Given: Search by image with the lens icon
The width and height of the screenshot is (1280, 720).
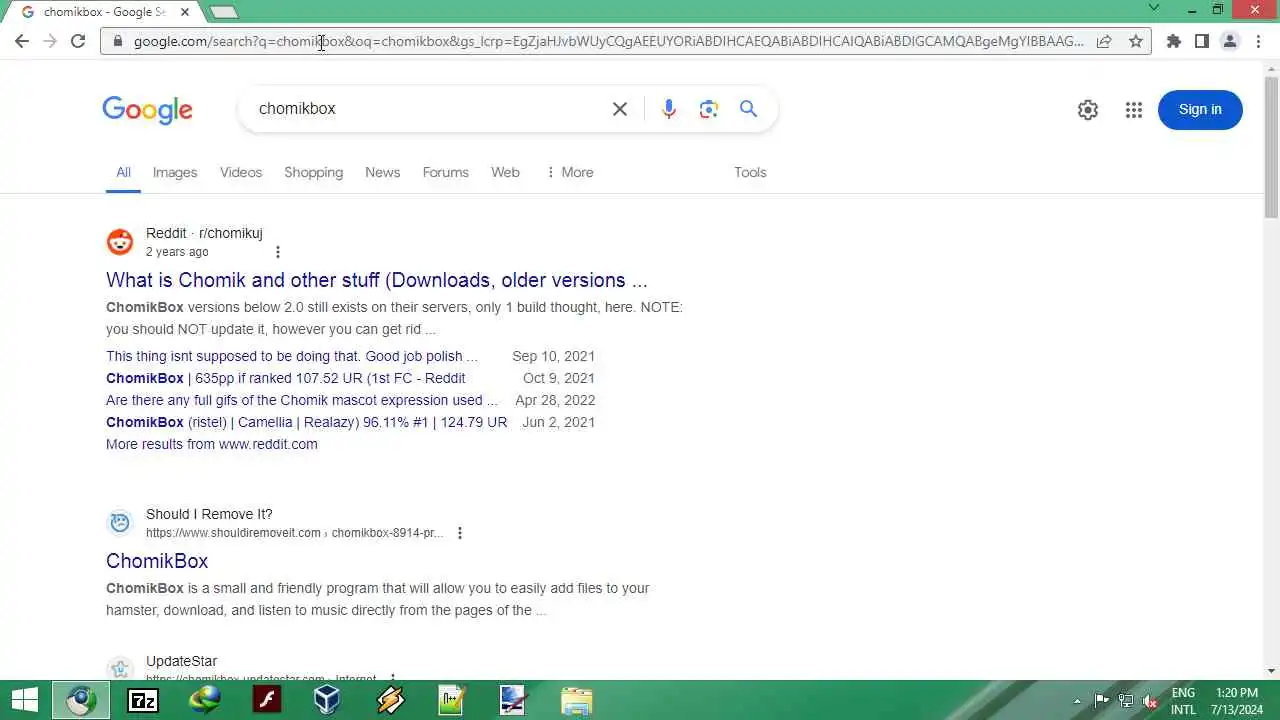Looking at the screenshot, I should (709, 109).
